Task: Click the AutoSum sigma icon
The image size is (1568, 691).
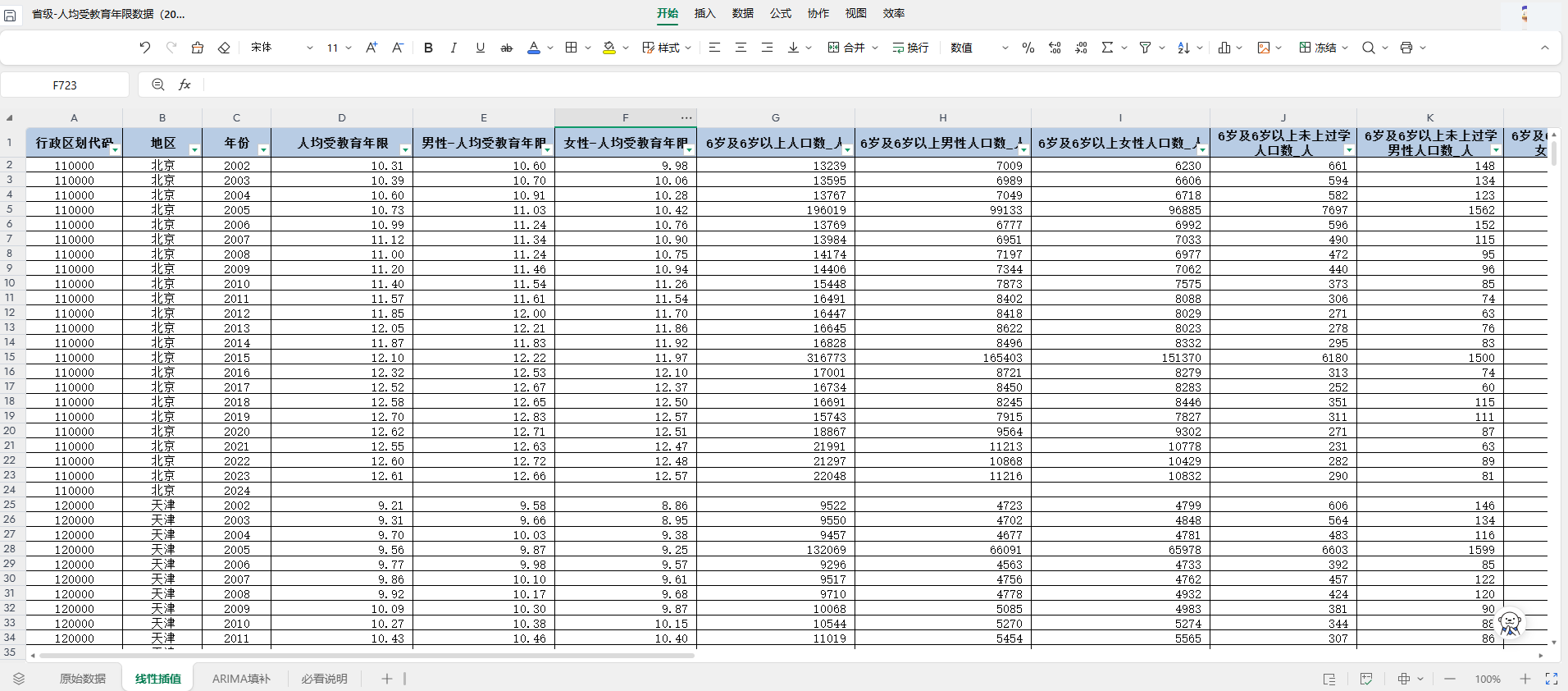Action: (x=1107, y=48)
